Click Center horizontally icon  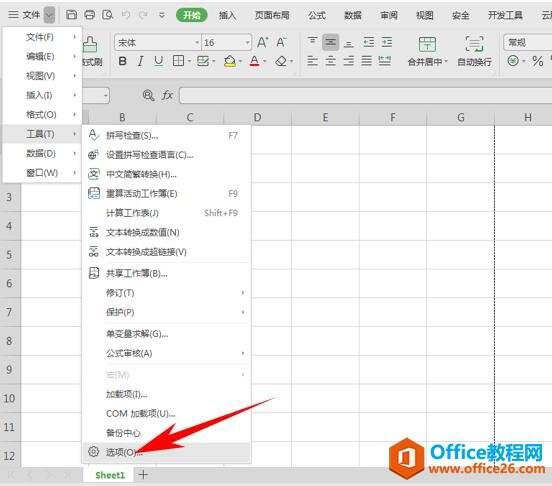click(x=330, y=61)
